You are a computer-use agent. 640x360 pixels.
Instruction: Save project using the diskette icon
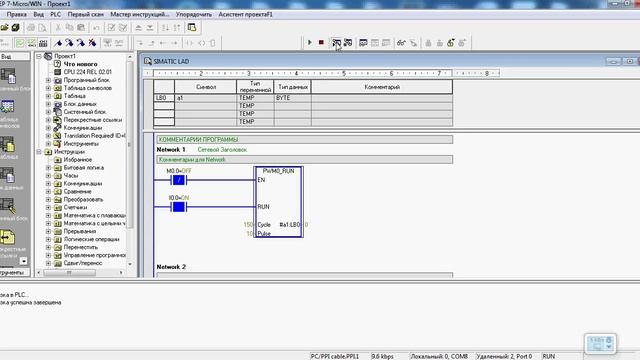tap(16, 28)
